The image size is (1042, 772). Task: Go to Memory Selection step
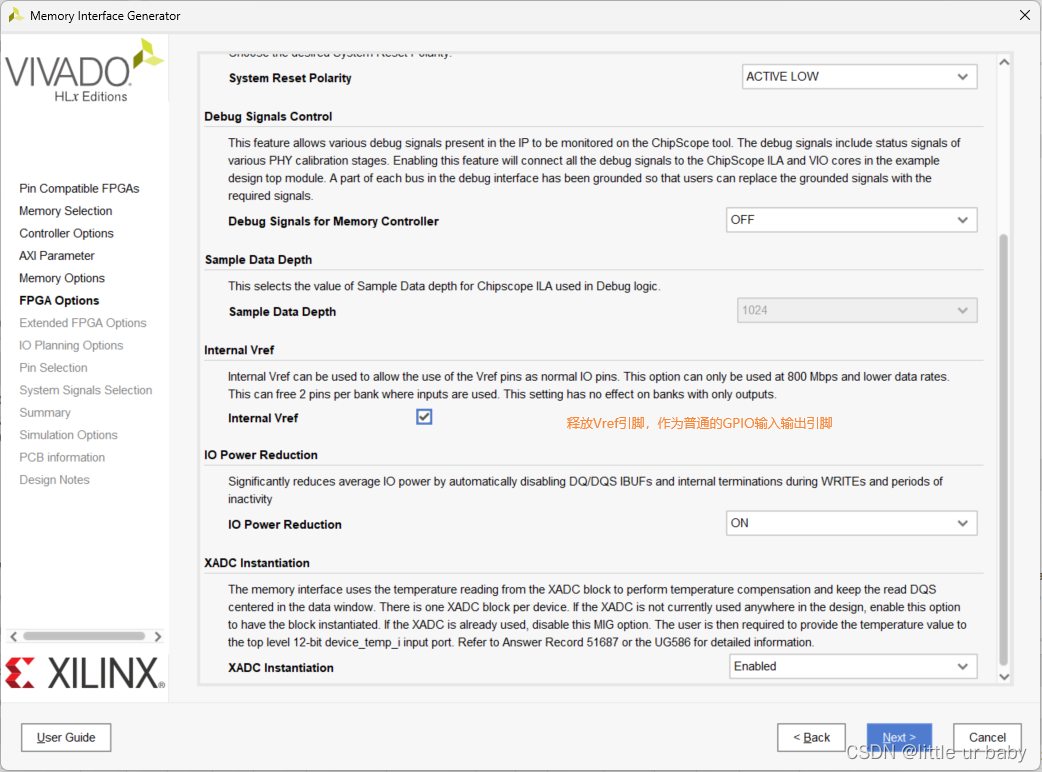coord(66,211)
